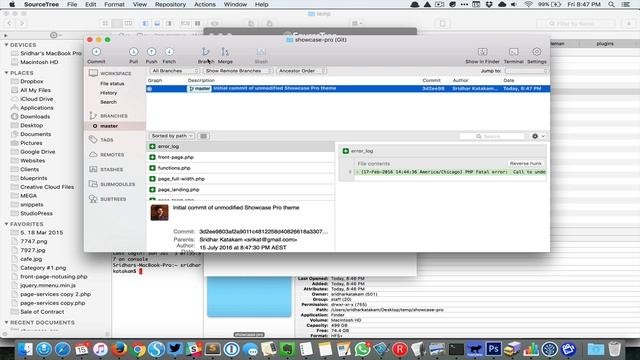Screen dimensions: 640x360
Task: Click the Graph column header
Action: point(155,80)
